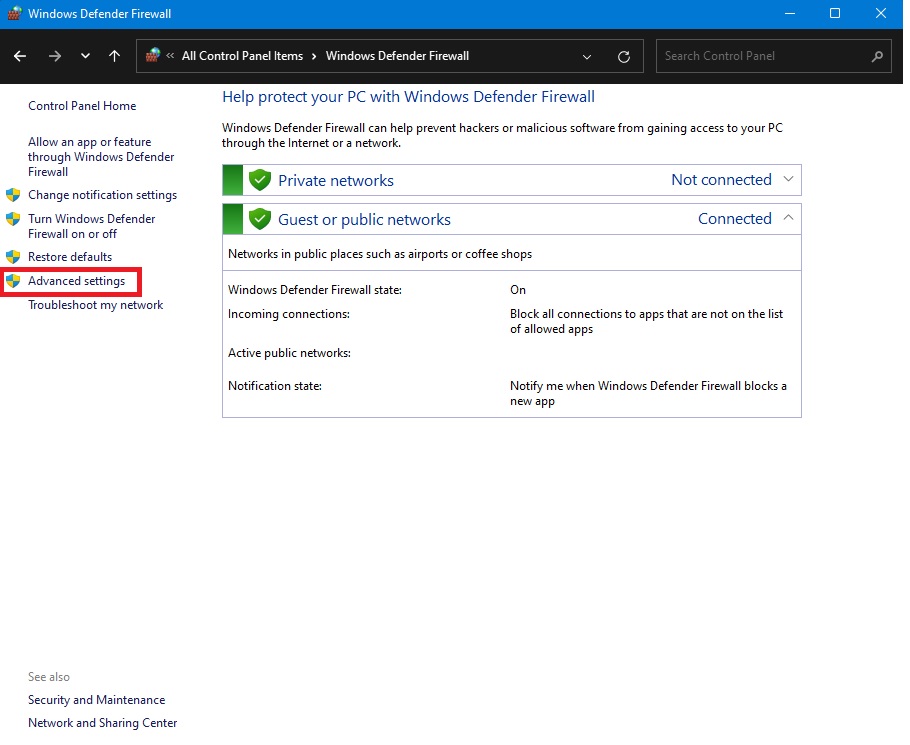Click the Back navigation arrow
The height and width of the screenshot is (745, 910).
[x=20, y=56]
